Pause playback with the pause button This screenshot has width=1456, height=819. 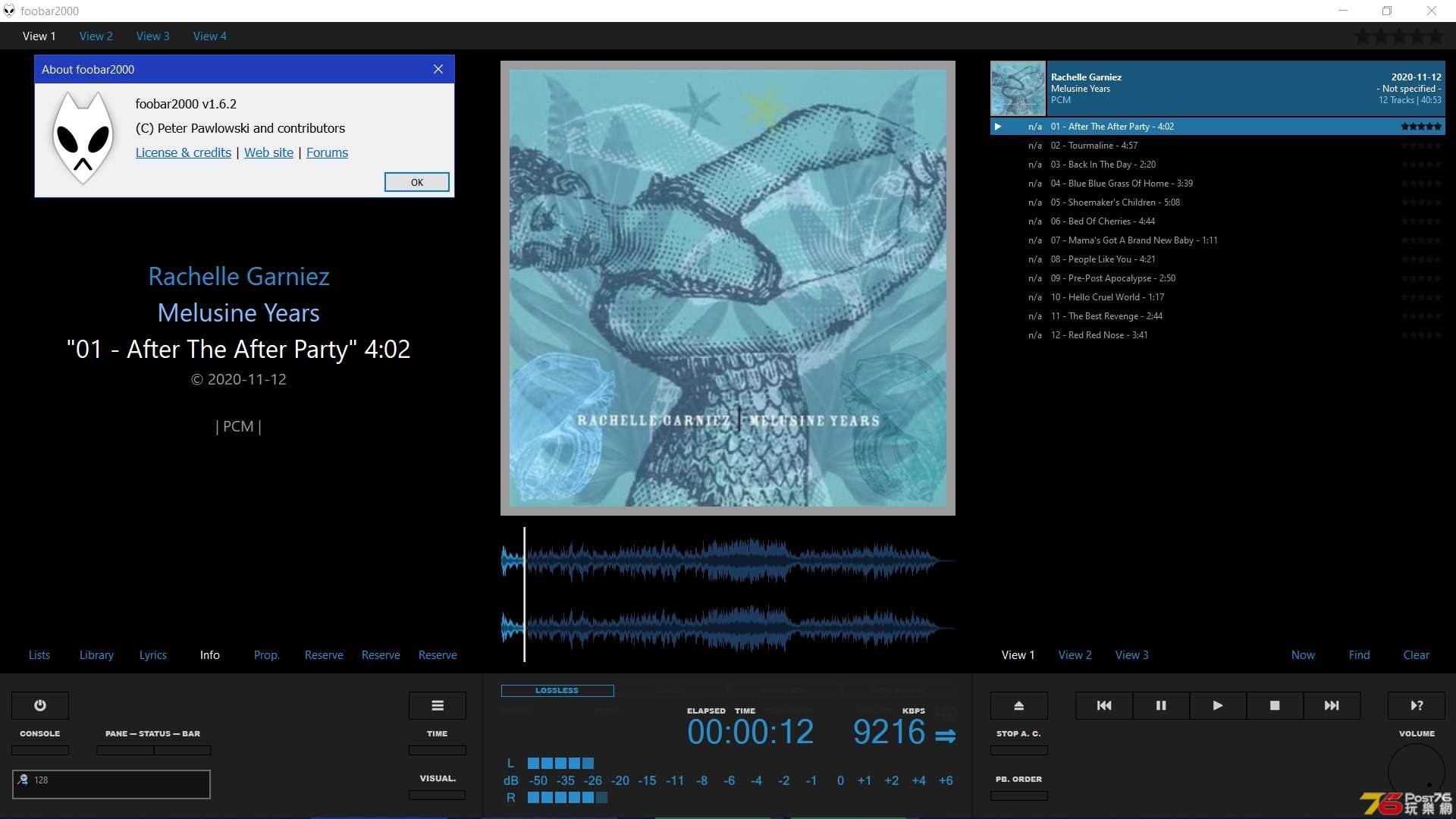point(1161,705)
